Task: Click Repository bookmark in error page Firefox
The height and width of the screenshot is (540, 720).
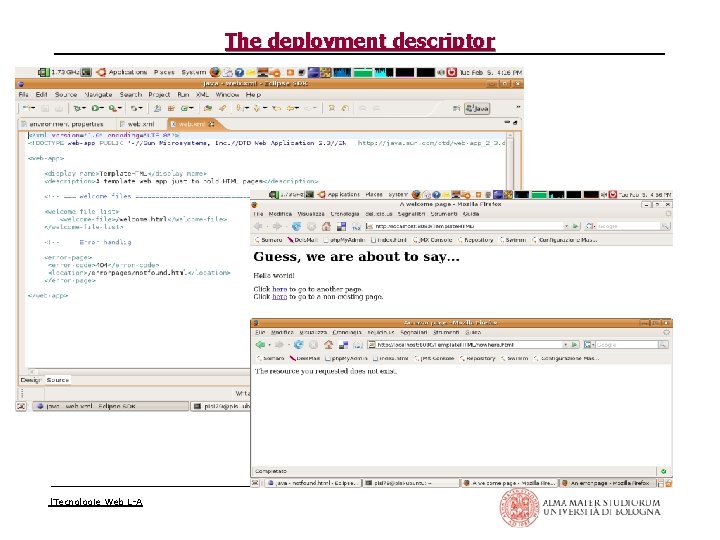Action: tap(478, 358)
